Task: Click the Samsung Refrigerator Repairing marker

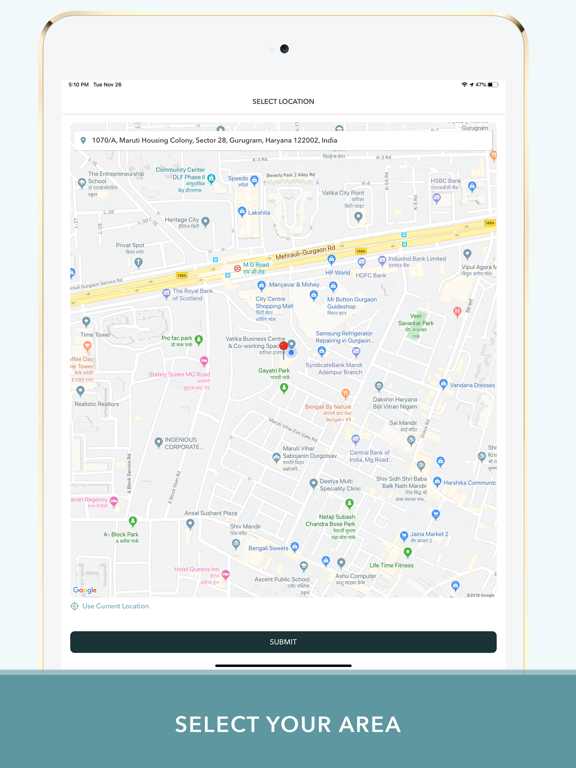Action: (x=322, y=351)
